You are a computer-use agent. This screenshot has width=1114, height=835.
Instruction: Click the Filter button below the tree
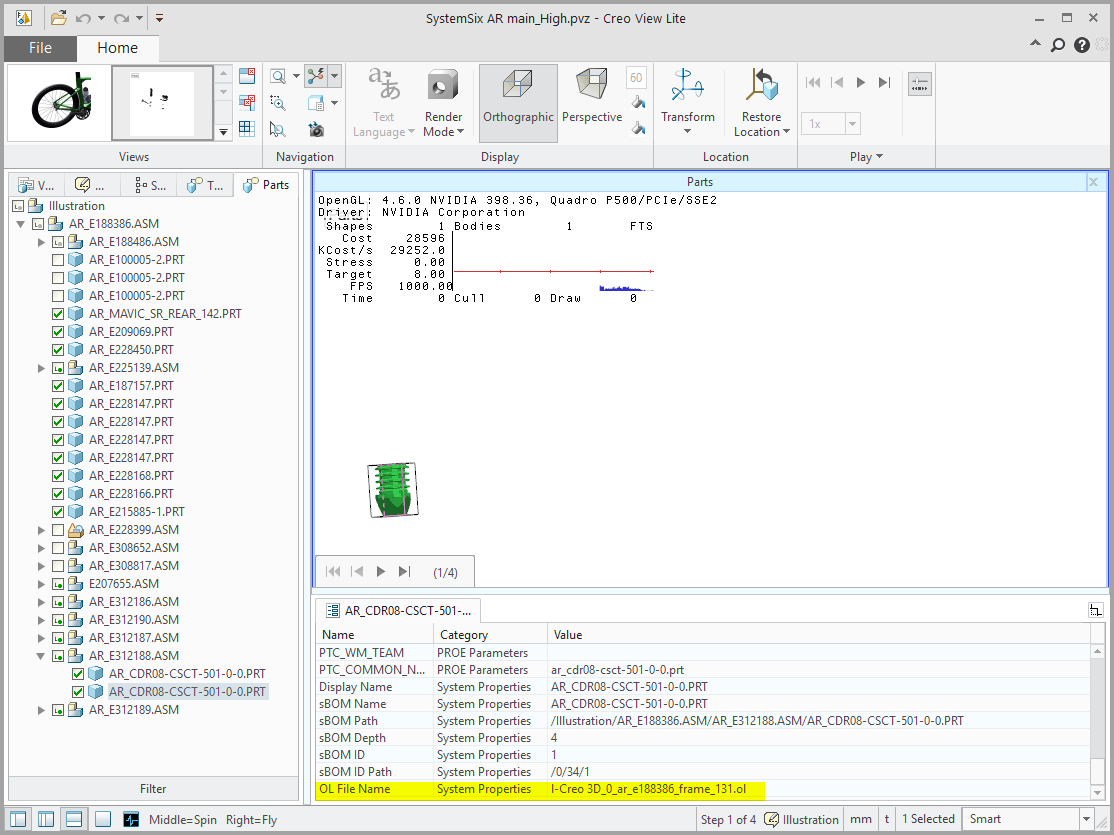click(153, 789)
